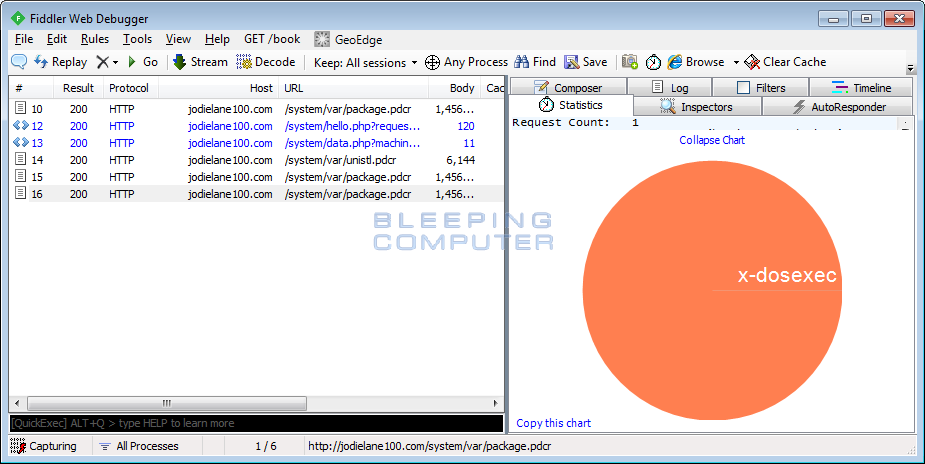Click URL /system/data.php in session 13
Viewport: 925px width, 464px height.
click(x=352, y=143)
